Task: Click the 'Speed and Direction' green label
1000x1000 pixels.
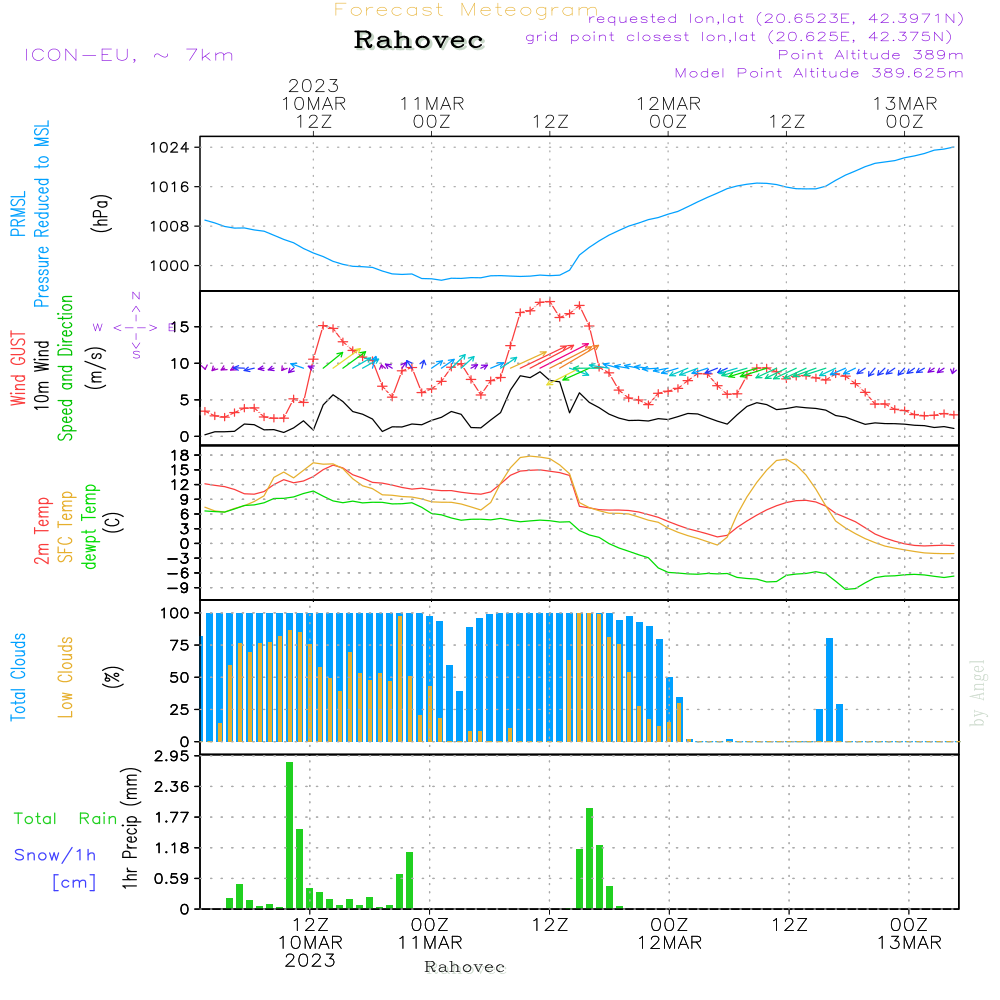Action: (65, 368)
